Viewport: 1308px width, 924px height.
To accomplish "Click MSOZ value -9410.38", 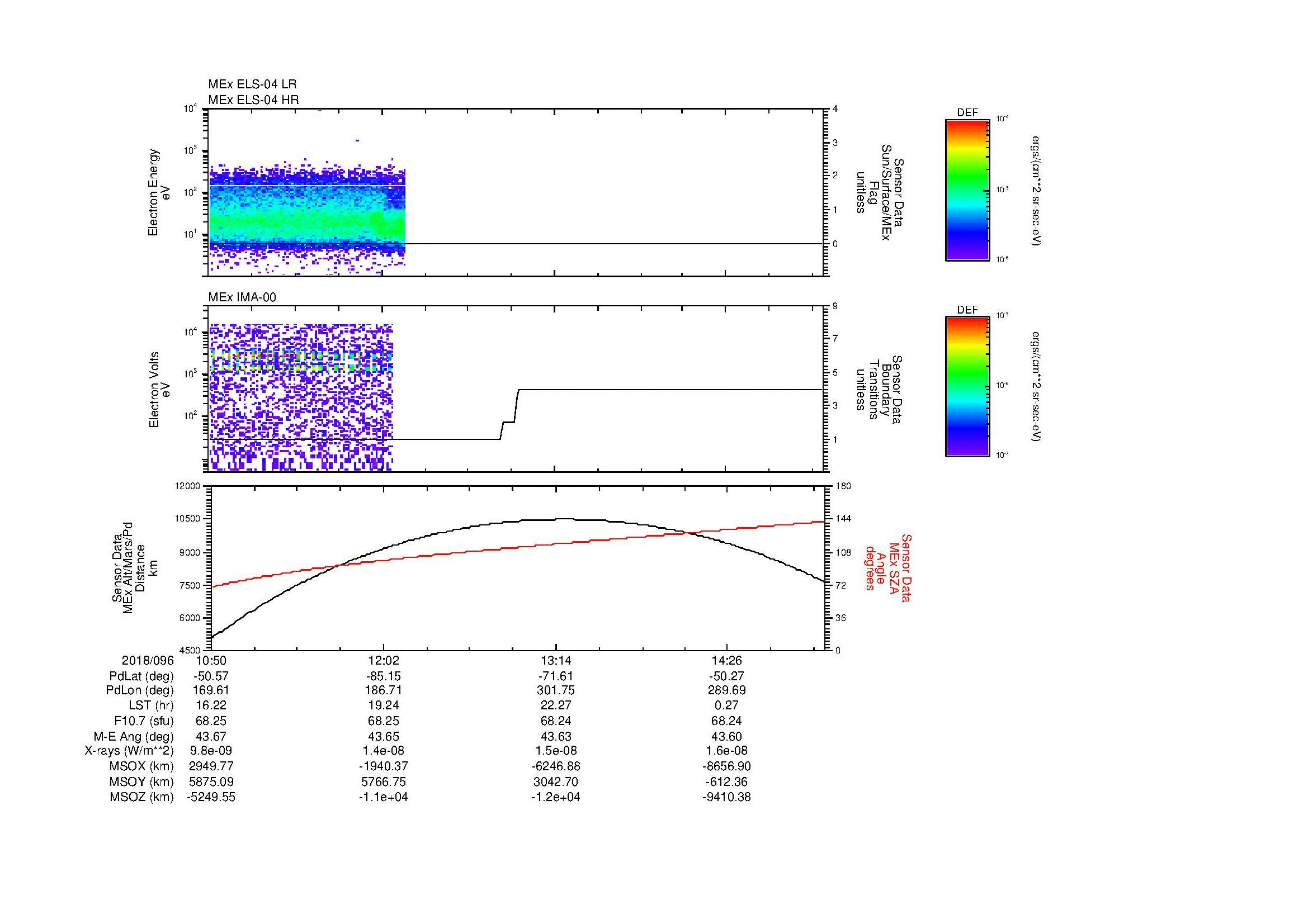I will (727, 798).
